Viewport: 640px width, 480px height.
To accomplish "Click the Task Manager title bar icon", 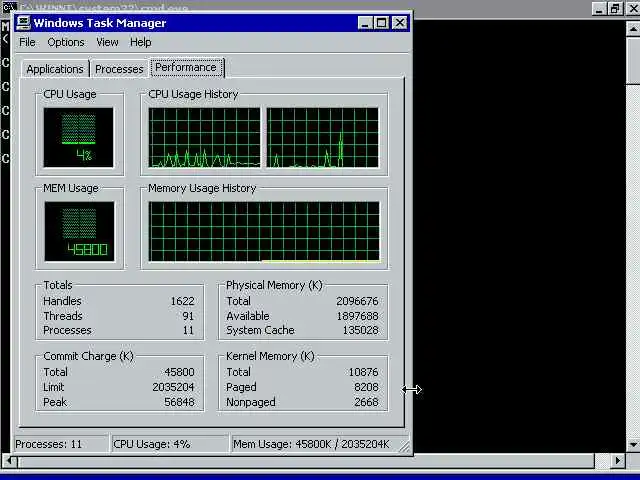I will point(24,23).
